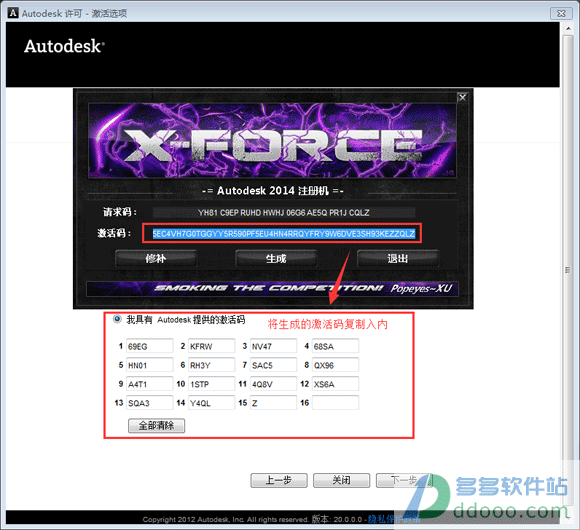This screenshot has width=580, height=530.
Task: Click activation field 13 containing SQA3
Action: pyautogui.click(x=149, y=403)
